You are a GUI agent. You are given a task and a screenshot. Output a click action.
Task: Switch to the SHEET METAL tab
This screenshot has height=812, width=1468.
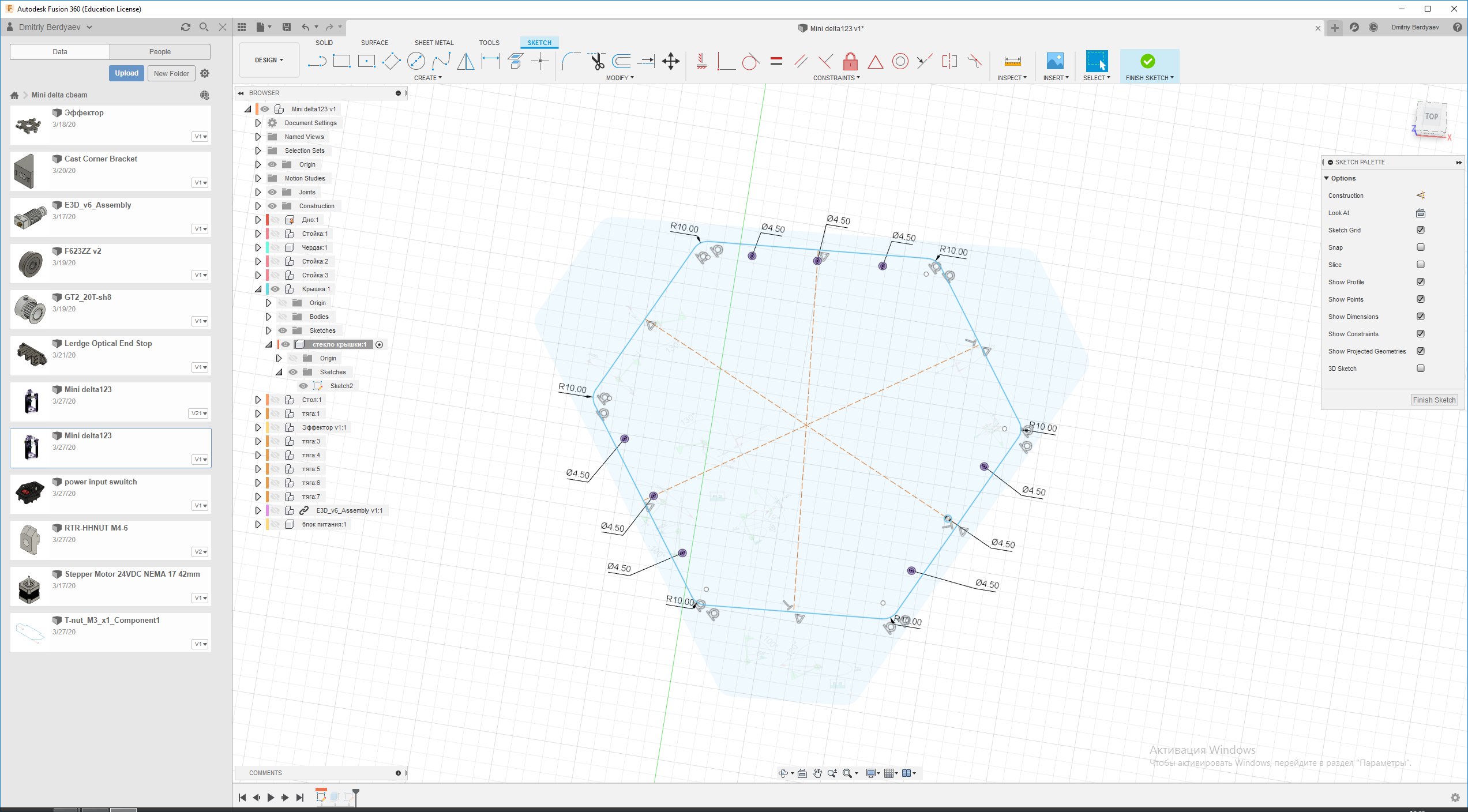pos(434,43)
